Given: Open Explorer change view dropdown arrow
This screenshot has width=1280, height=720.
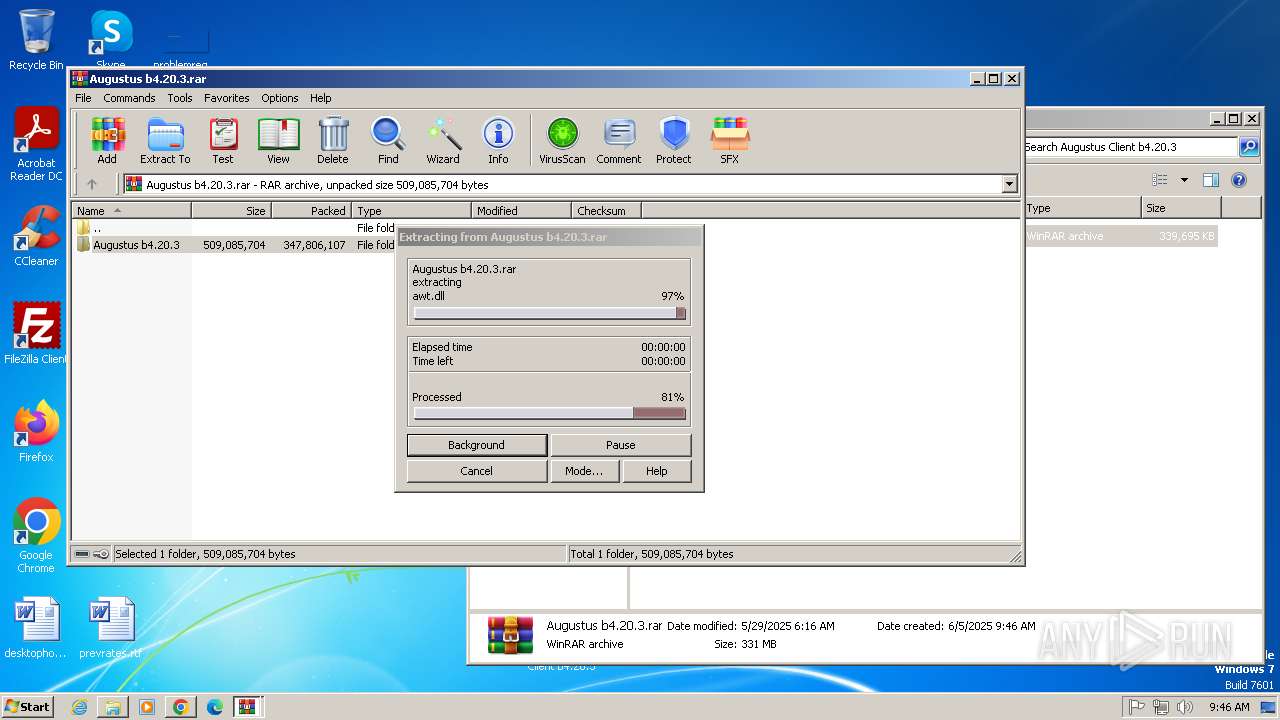Looking at the screenshot, I should 1184,180.
